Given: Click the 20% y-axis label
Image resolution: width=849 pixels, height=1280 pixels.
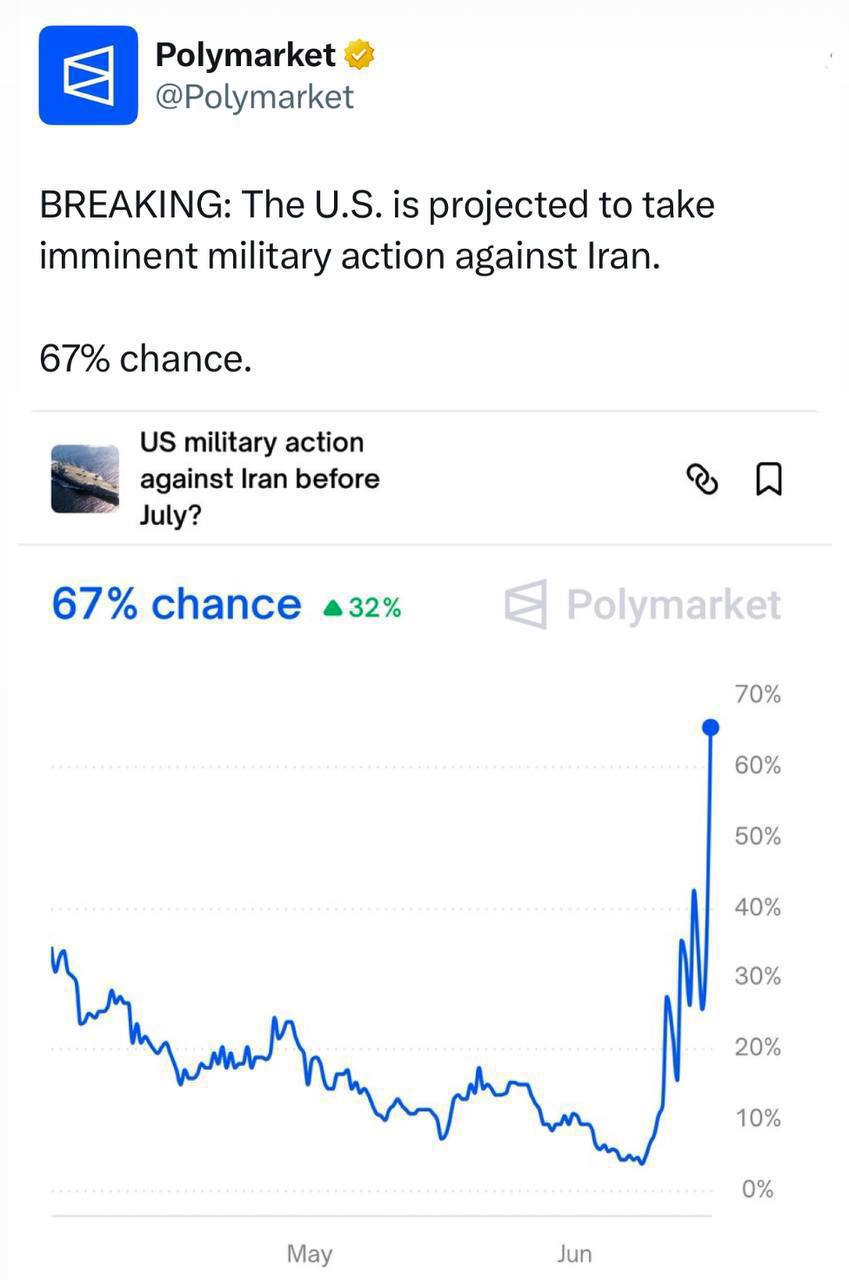Looking at the screenshot, I should [x=757, y=1047].
